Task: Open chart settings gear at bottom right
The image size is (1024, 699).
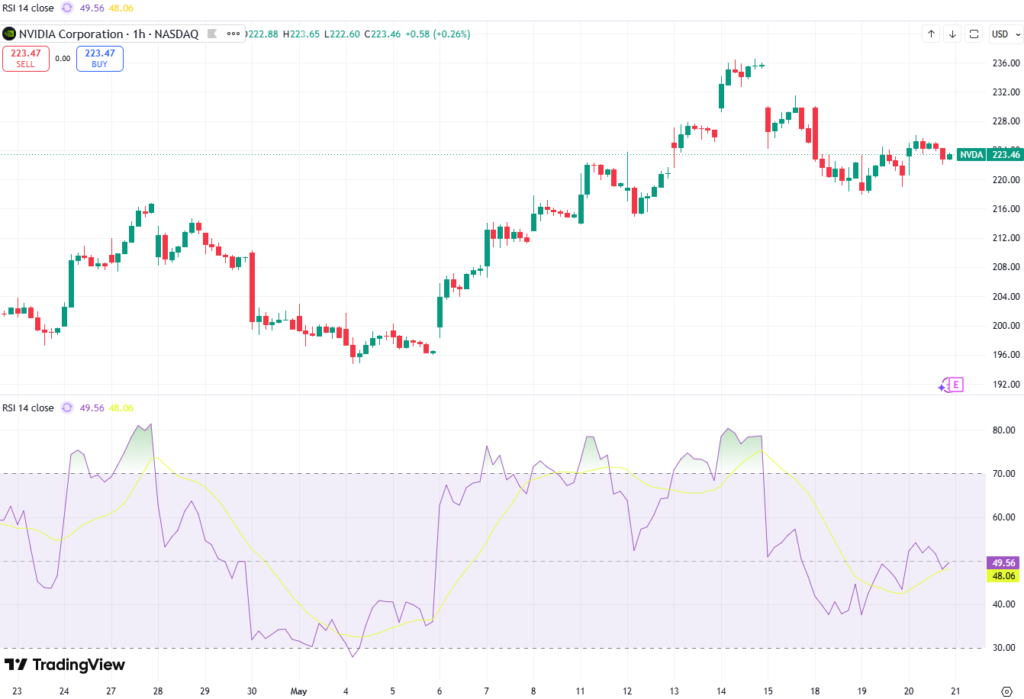Action: pyautogui.click(x=1006, y=691)
